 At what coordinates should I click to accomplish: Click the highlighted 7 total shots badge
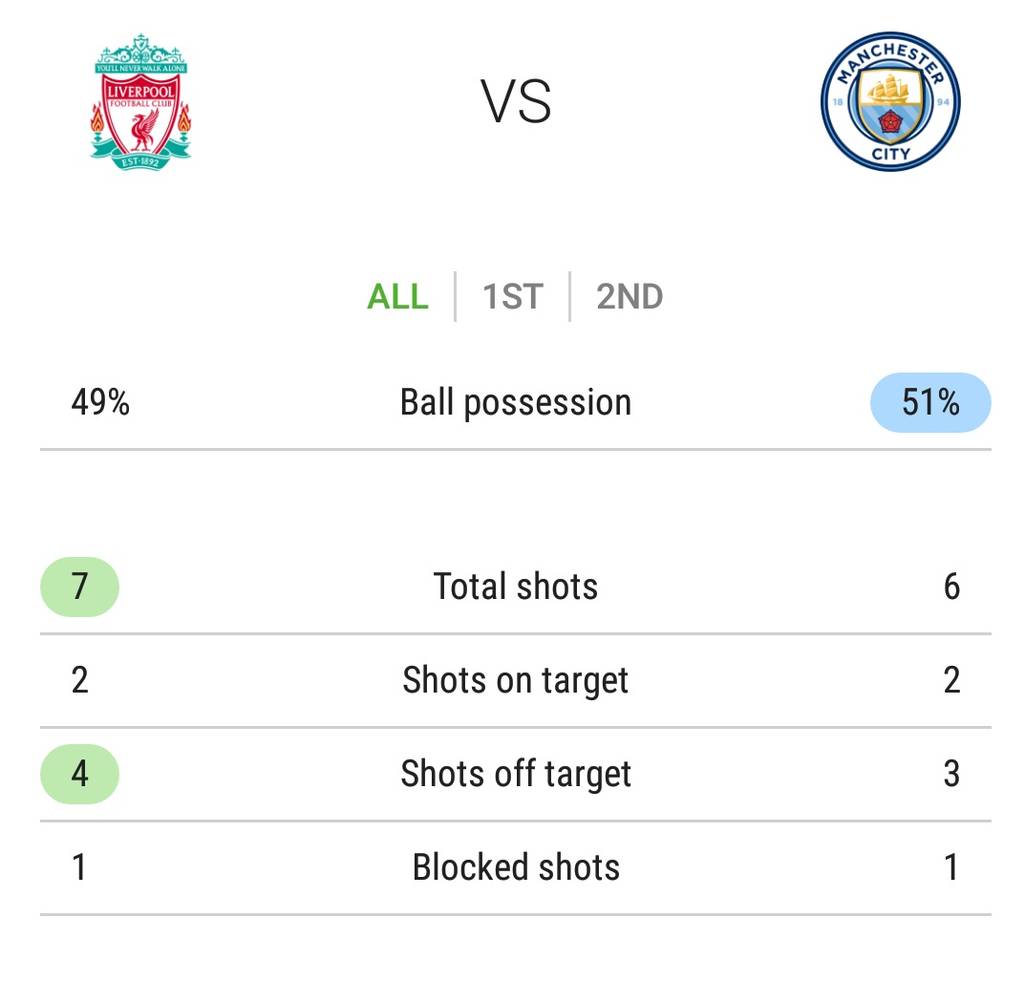pyautogui.click(x=80, y=586)
